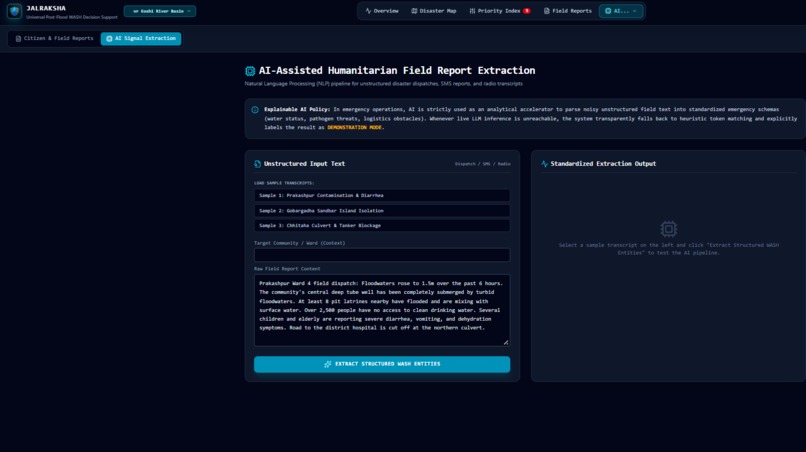806x452 pixels.
Task: Click the pulse icon beside Standardized Extraction Output
Action: click(x=544, y=164)
